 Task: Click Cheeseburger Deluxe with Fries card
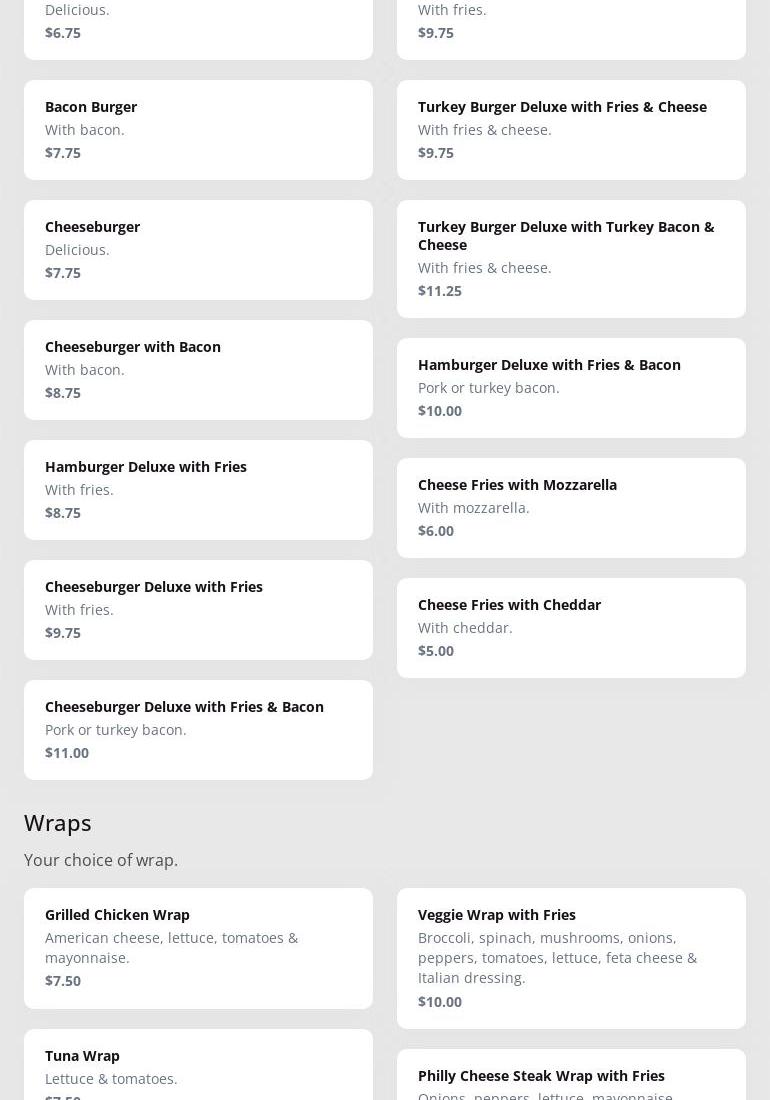tap(198, 610)
